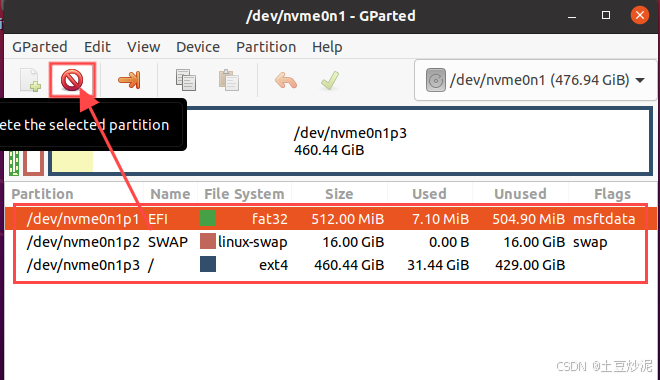Open the /dev/nvme0n1 device dropdown

click(535, 80)
